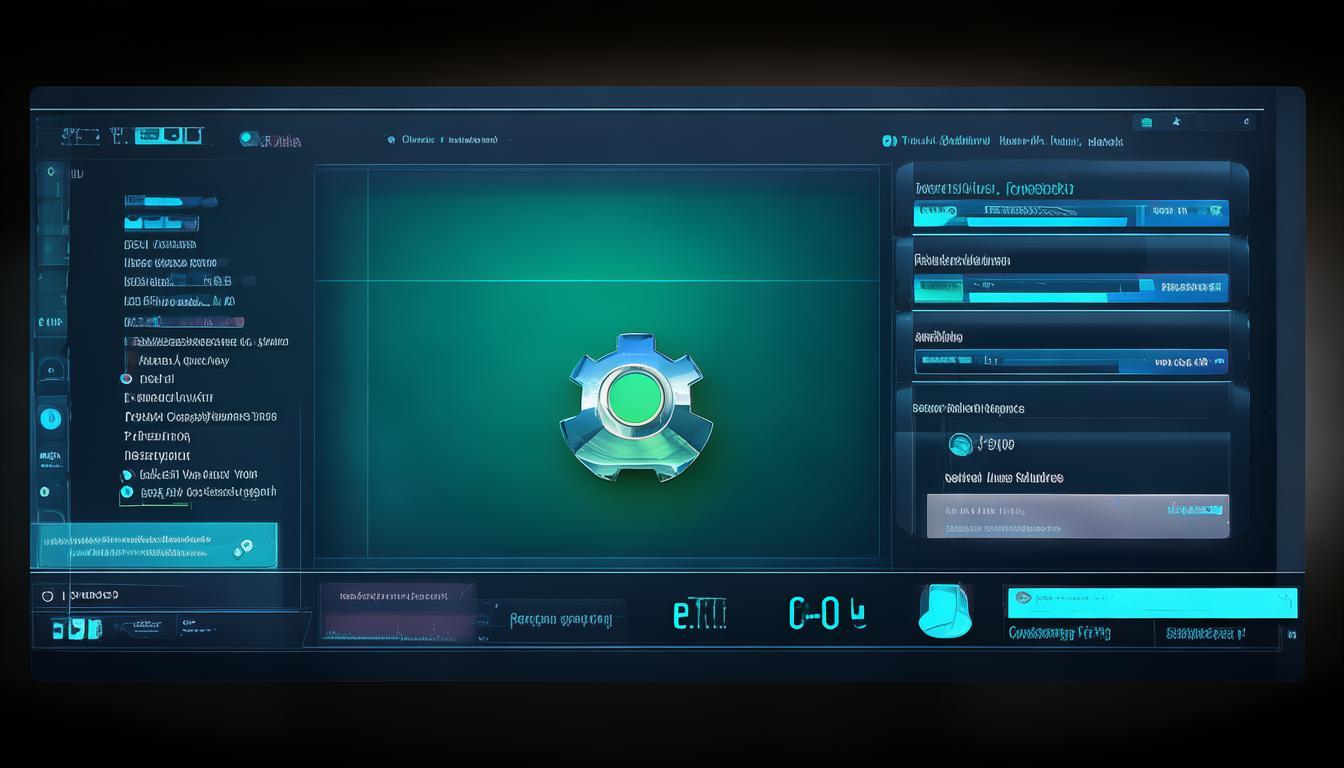Click the star icon in top-right corner
Screen dimensions: 1344x768
pos(1177,122)
